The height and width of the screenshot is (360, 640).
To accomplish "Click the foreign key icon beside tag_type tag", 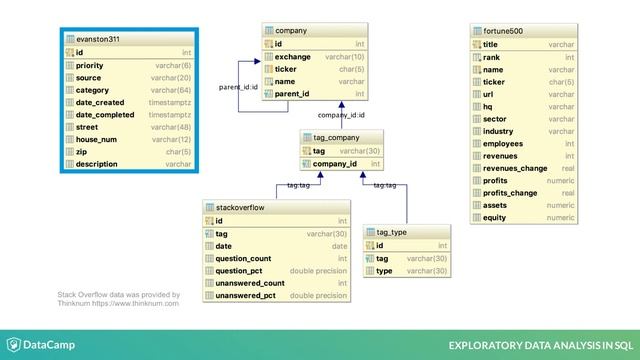I will pos(370,259).
